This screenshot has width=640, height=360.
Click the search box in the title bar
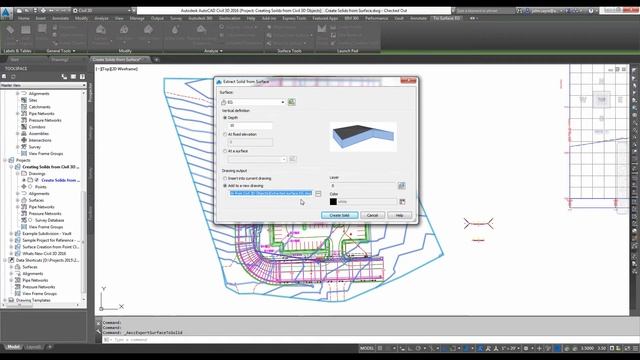point(484,11)
